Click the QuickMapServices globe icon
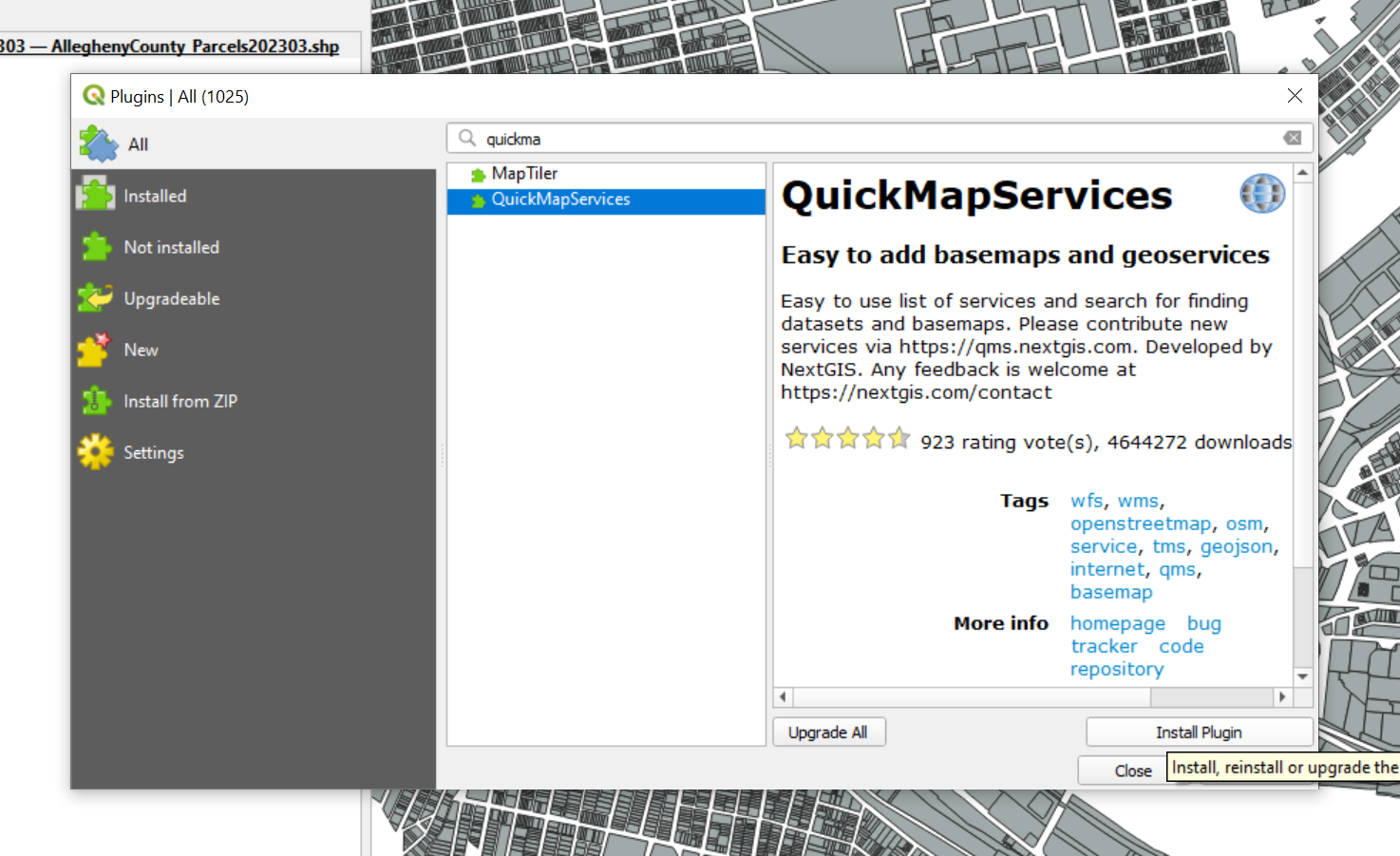 (1262, 194)
